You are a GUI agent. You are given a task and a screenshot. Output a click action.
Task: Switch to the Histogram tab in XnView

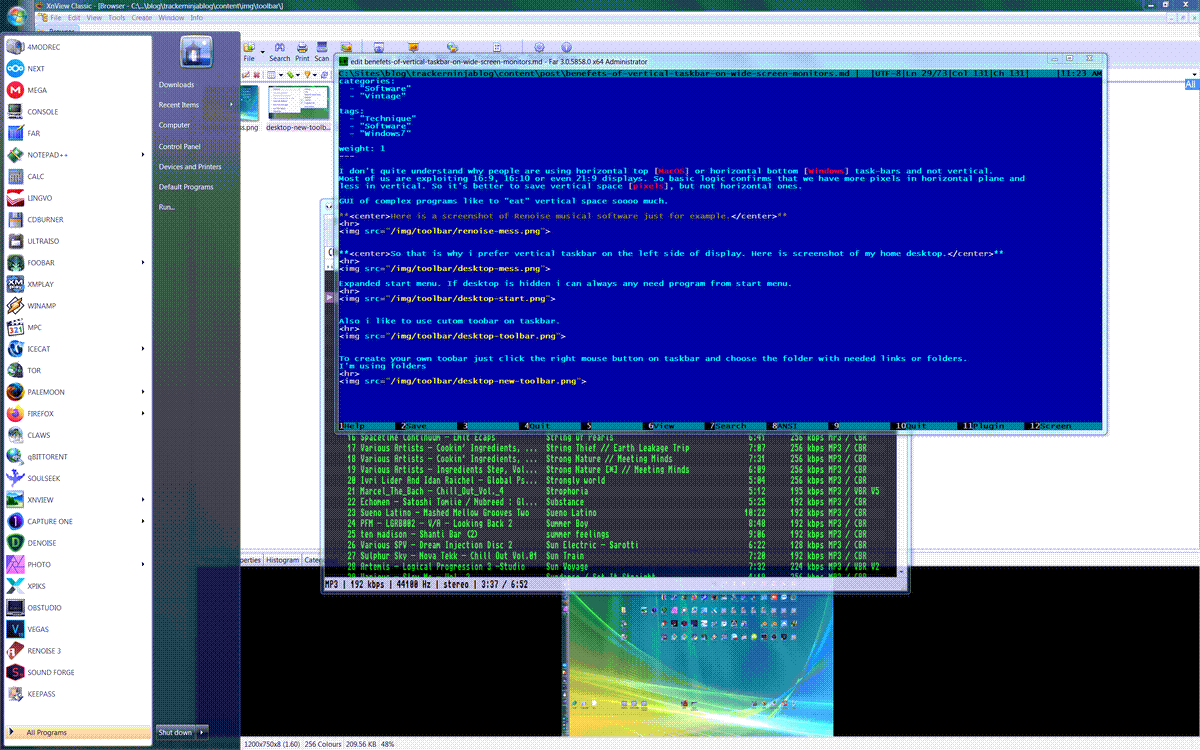tap(282, 560)
